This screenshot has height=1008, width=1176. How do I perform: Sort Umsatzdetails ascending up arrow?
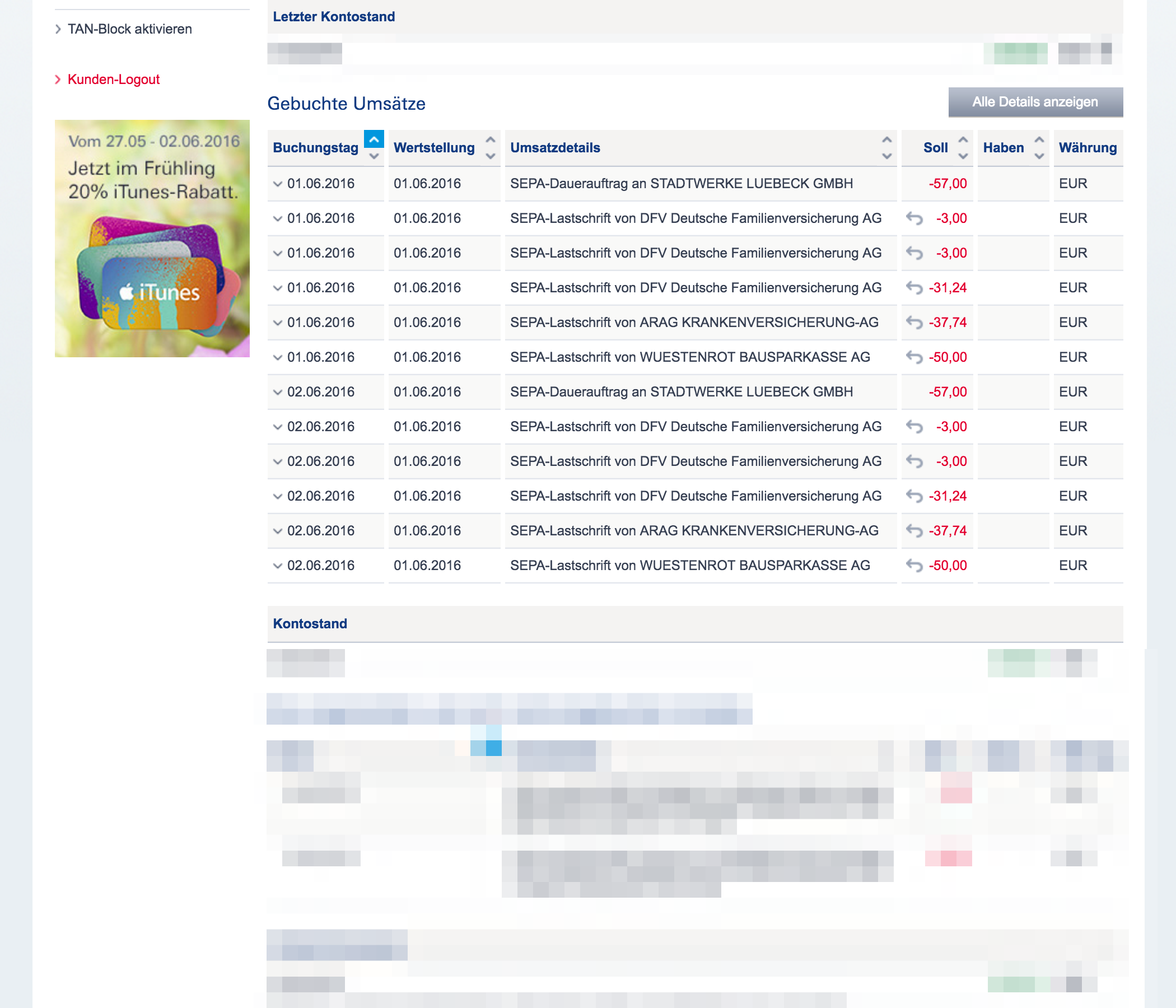pyautogui.click(x=886, y=139)
